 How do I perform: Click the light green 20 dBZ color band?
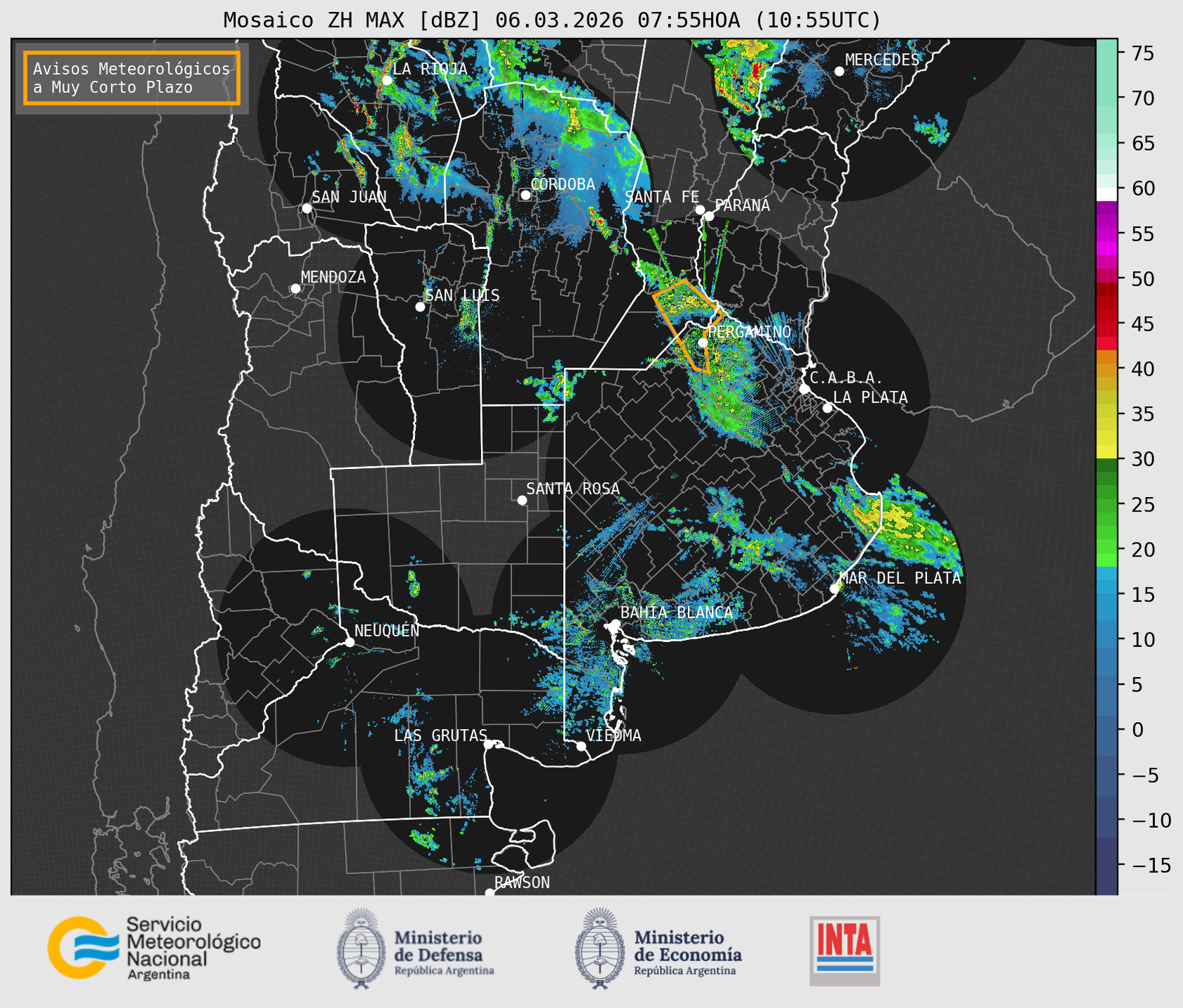[x=1107, y=547]
